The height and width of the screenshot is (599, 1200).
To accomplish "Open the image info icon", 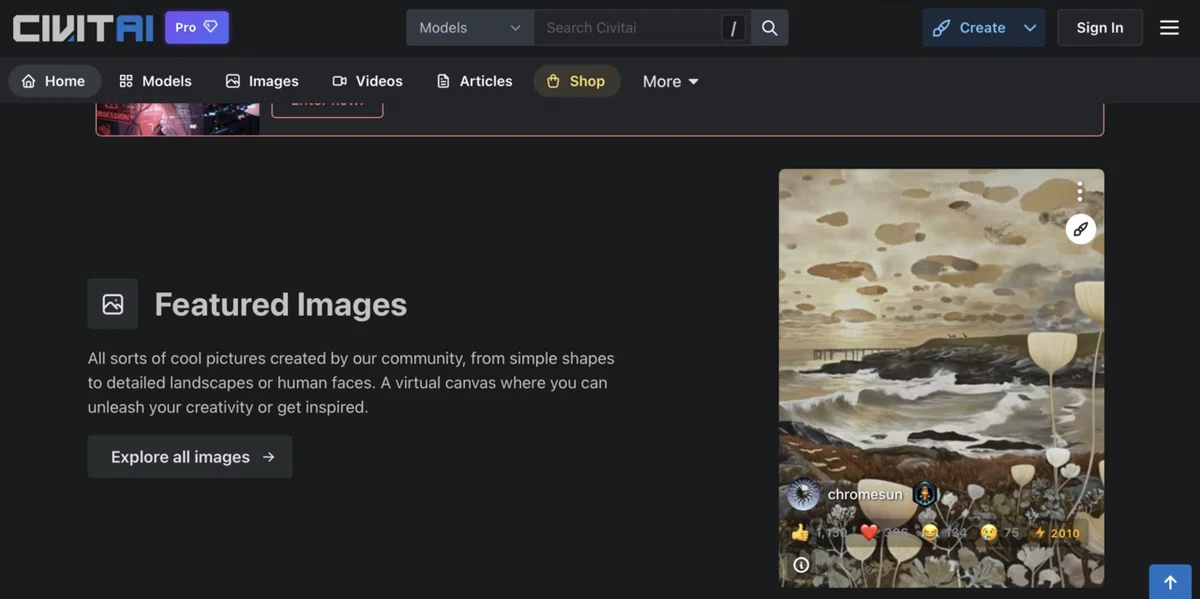I will pos(801,565).
